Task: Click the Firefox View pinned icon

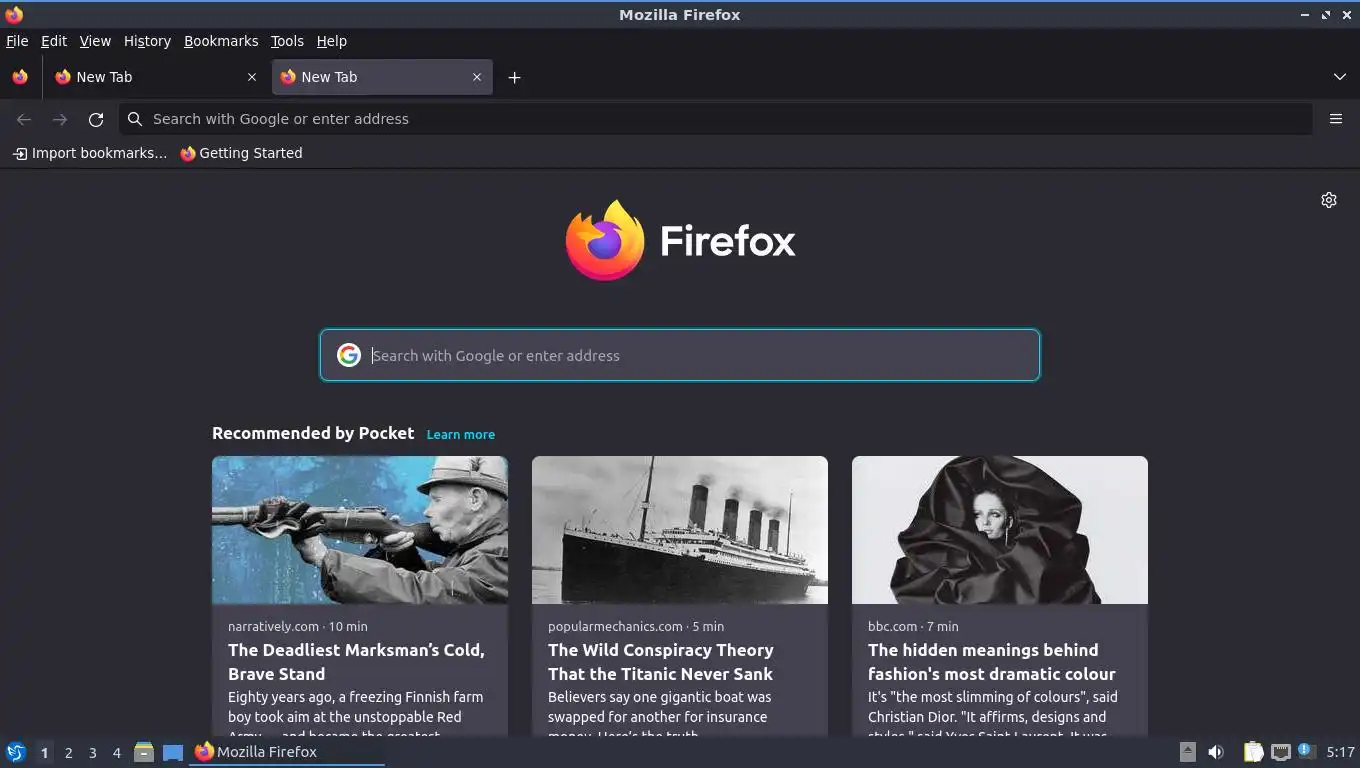Action: (20, 77)
